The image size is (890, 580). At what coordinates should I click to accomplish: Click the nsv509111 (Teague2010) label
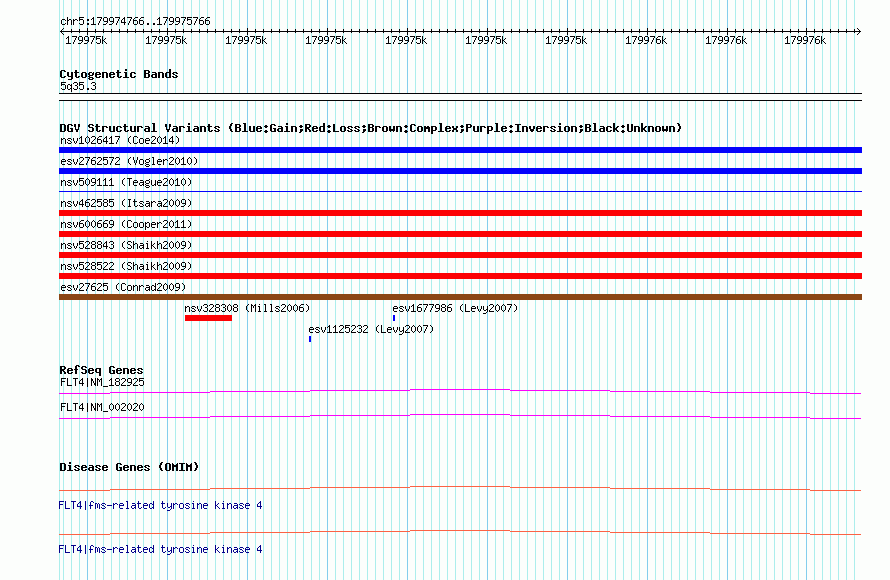(x=126, y=182)
